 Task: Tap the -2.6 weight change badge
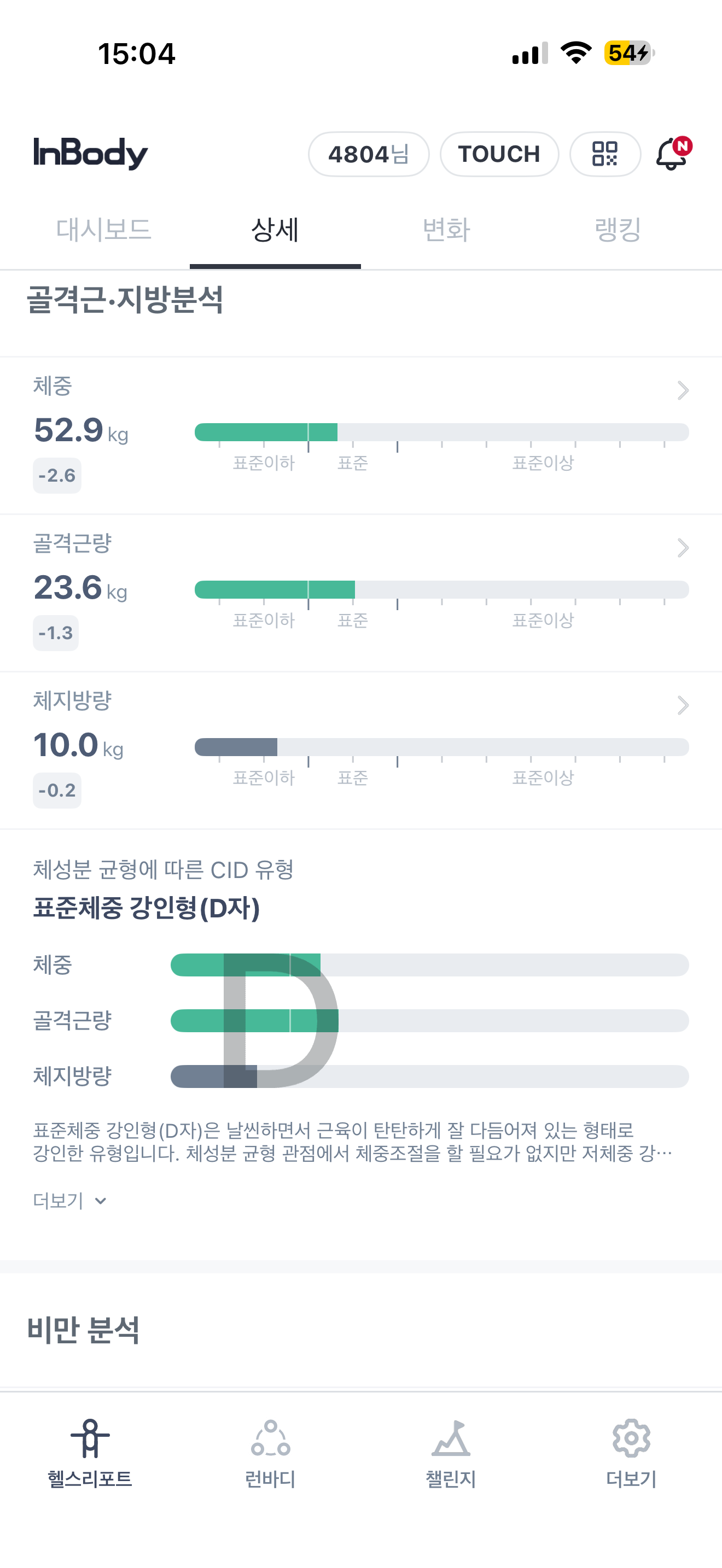pyautogui.click(x=57, y=476)
